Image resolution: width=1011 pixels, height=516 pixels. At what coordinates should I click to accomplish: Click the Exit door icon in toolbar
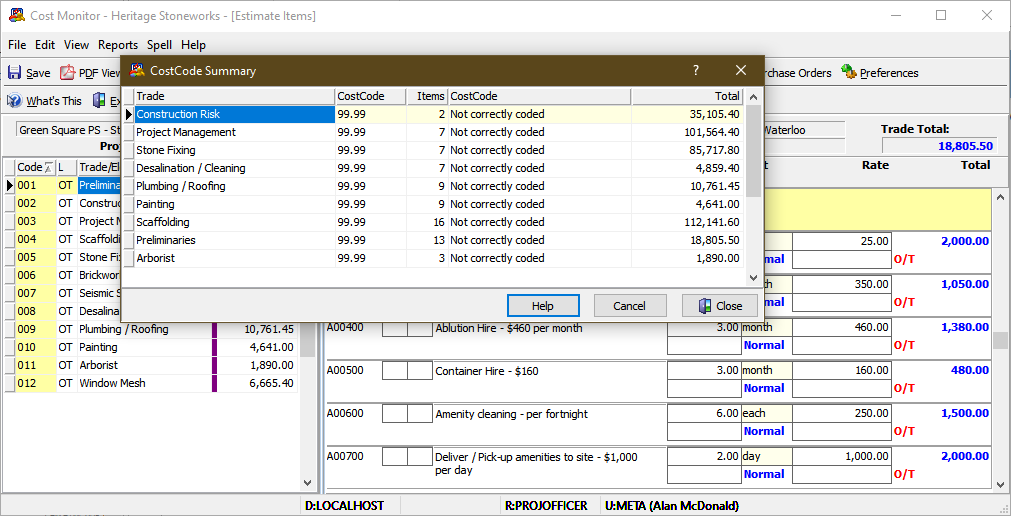point(99,101)
